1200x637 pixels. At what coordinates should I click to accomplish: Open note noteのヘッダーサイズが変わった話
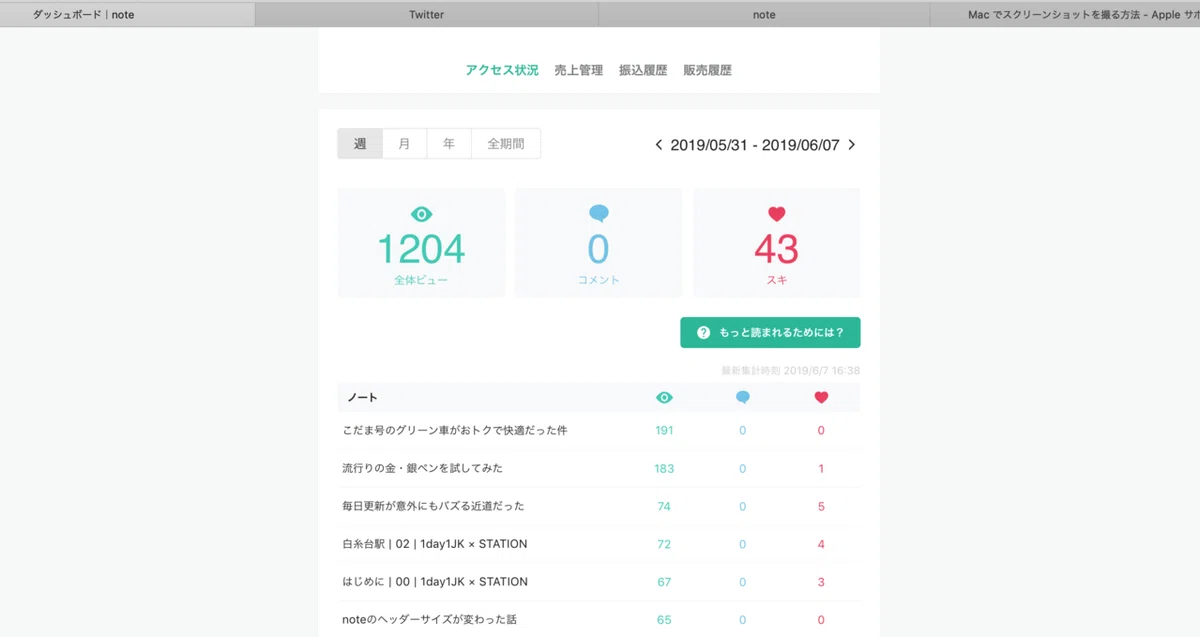point(429,619)
